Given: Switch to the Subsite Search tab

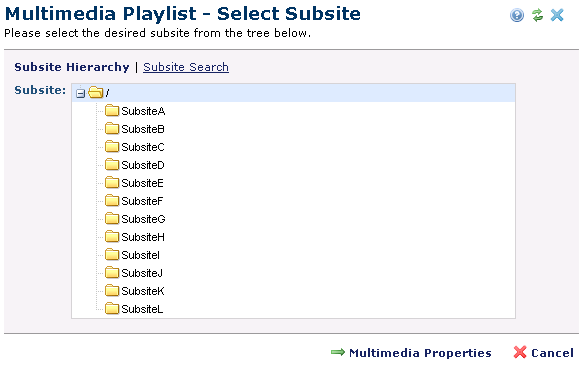Looking at the screenshot, I should pyautogui.click(x=186, y=67).
